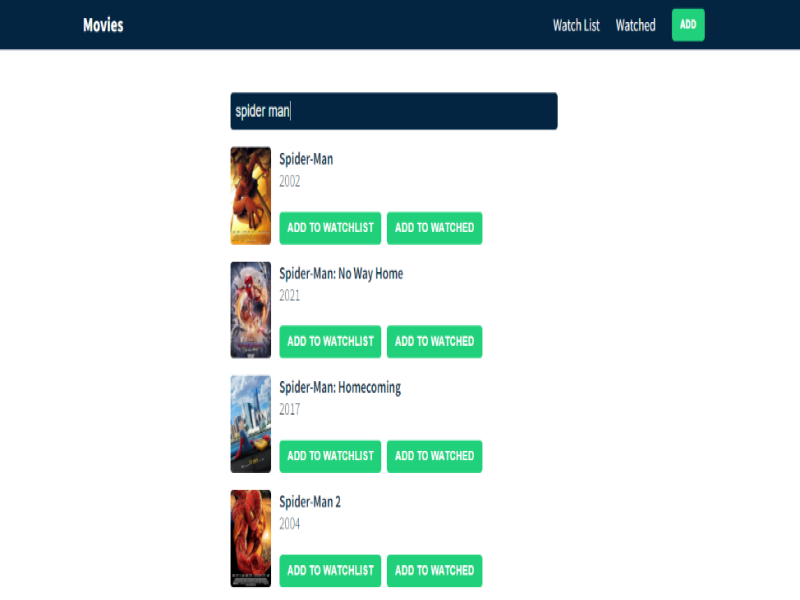
Task: Open the Watch List page
Action: pos(576,25)
